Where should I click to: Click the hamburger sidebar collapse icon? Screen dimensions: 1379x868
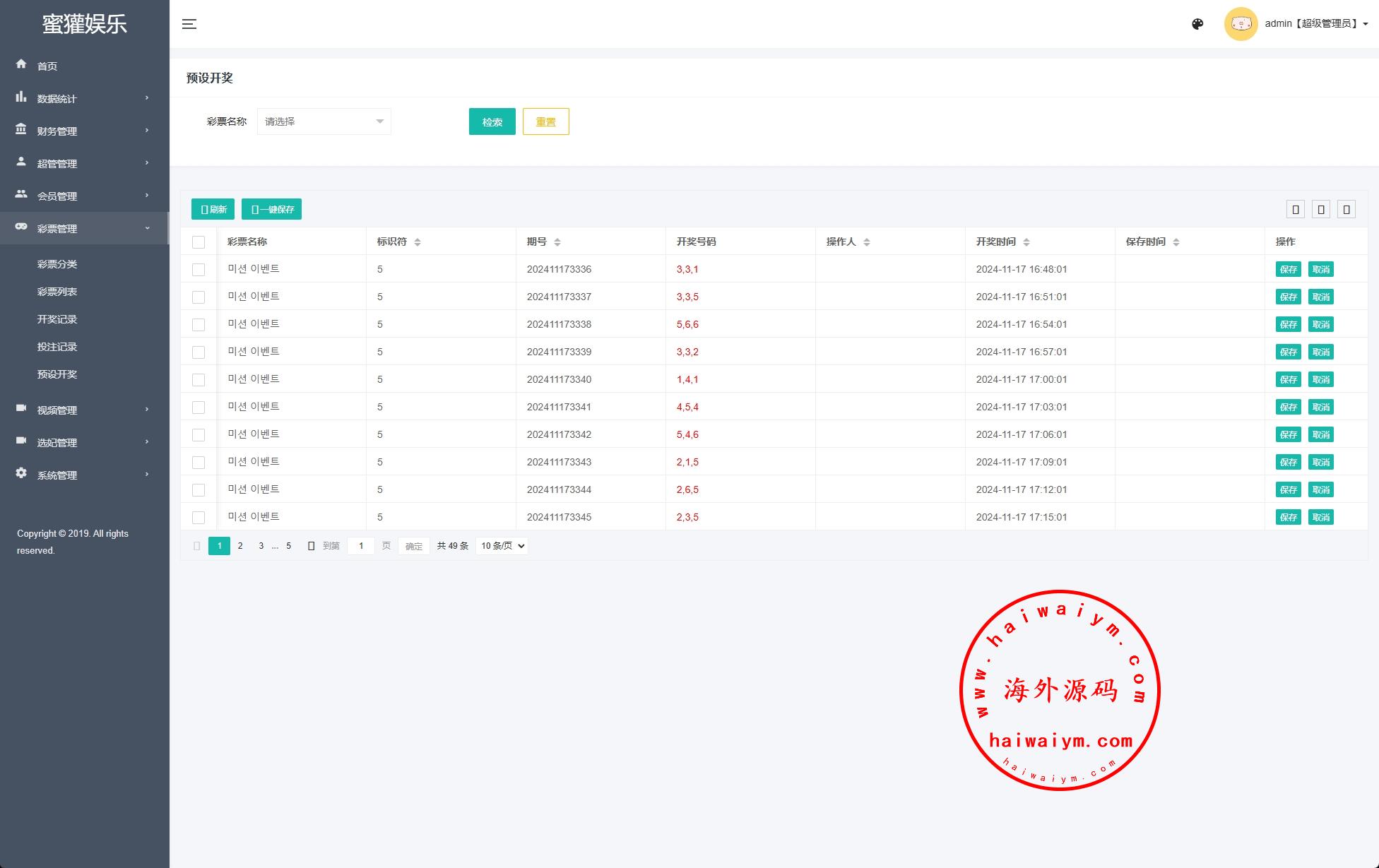point(189,24)
